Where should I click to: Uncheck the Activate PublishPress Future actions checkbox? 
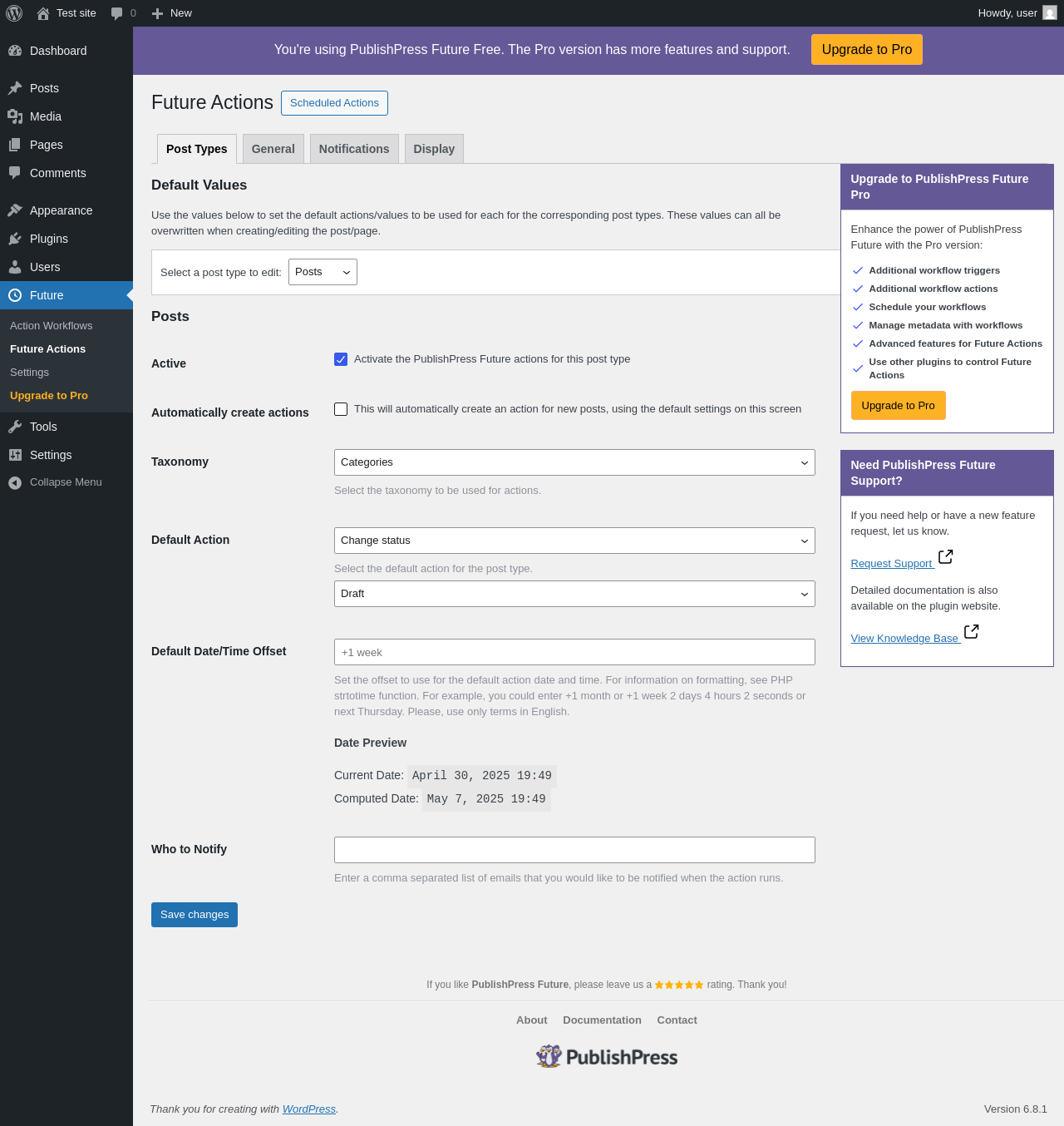point(341,359)
